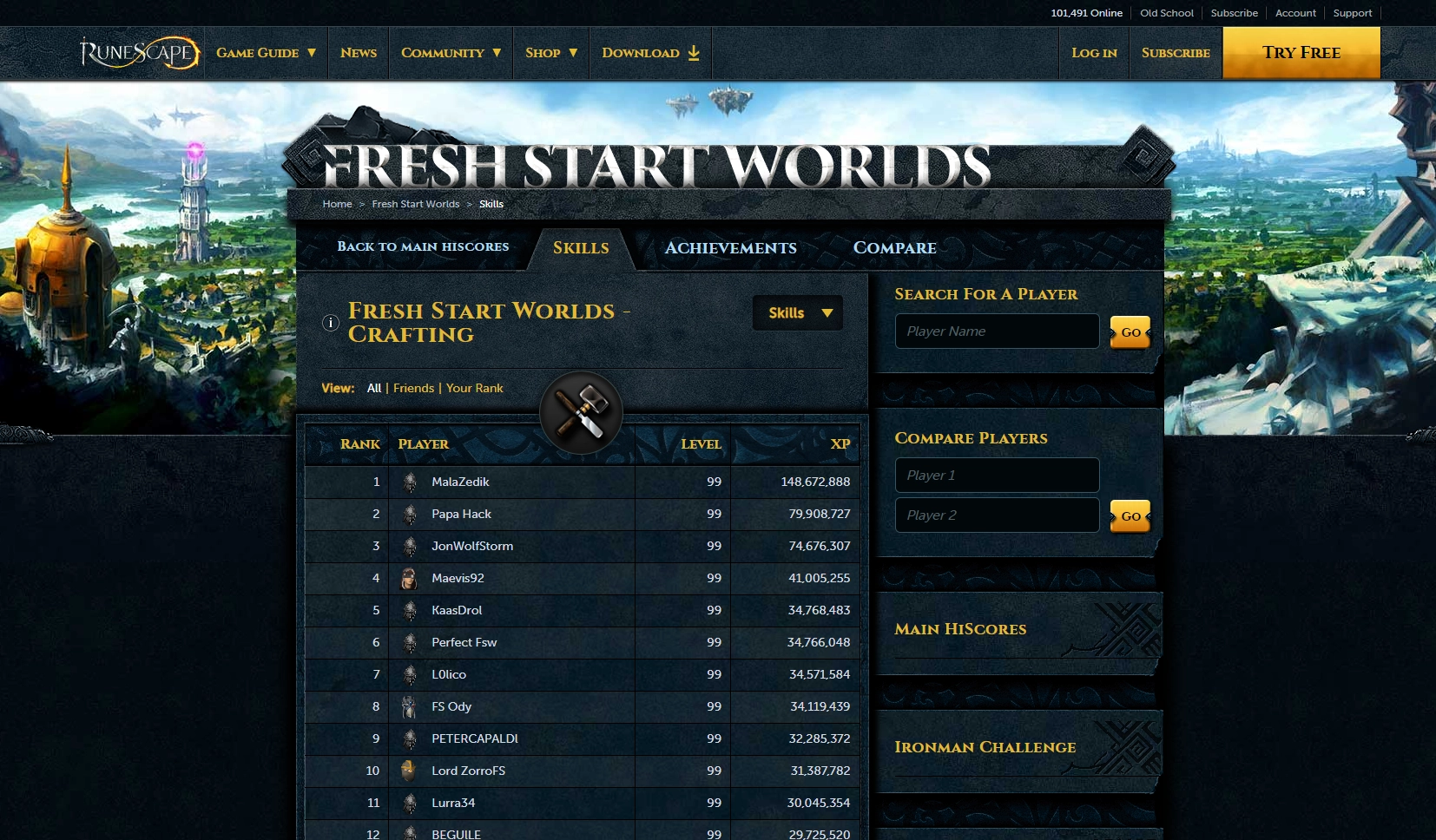Click KaasDrol's avatar icon
The height and width of the screenshot is (840, 1436).
click(410, 611)
